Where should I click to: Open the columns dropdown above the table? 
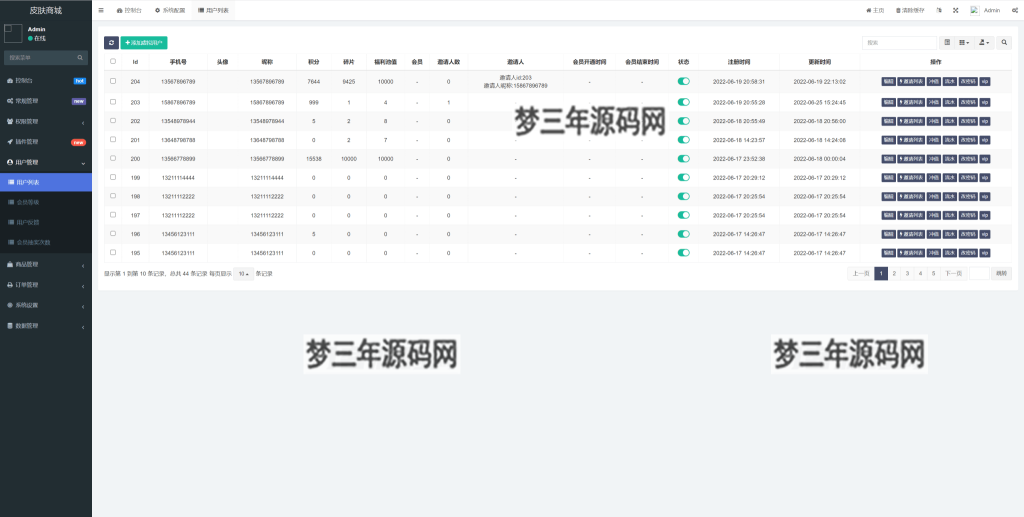coord(964,43)
